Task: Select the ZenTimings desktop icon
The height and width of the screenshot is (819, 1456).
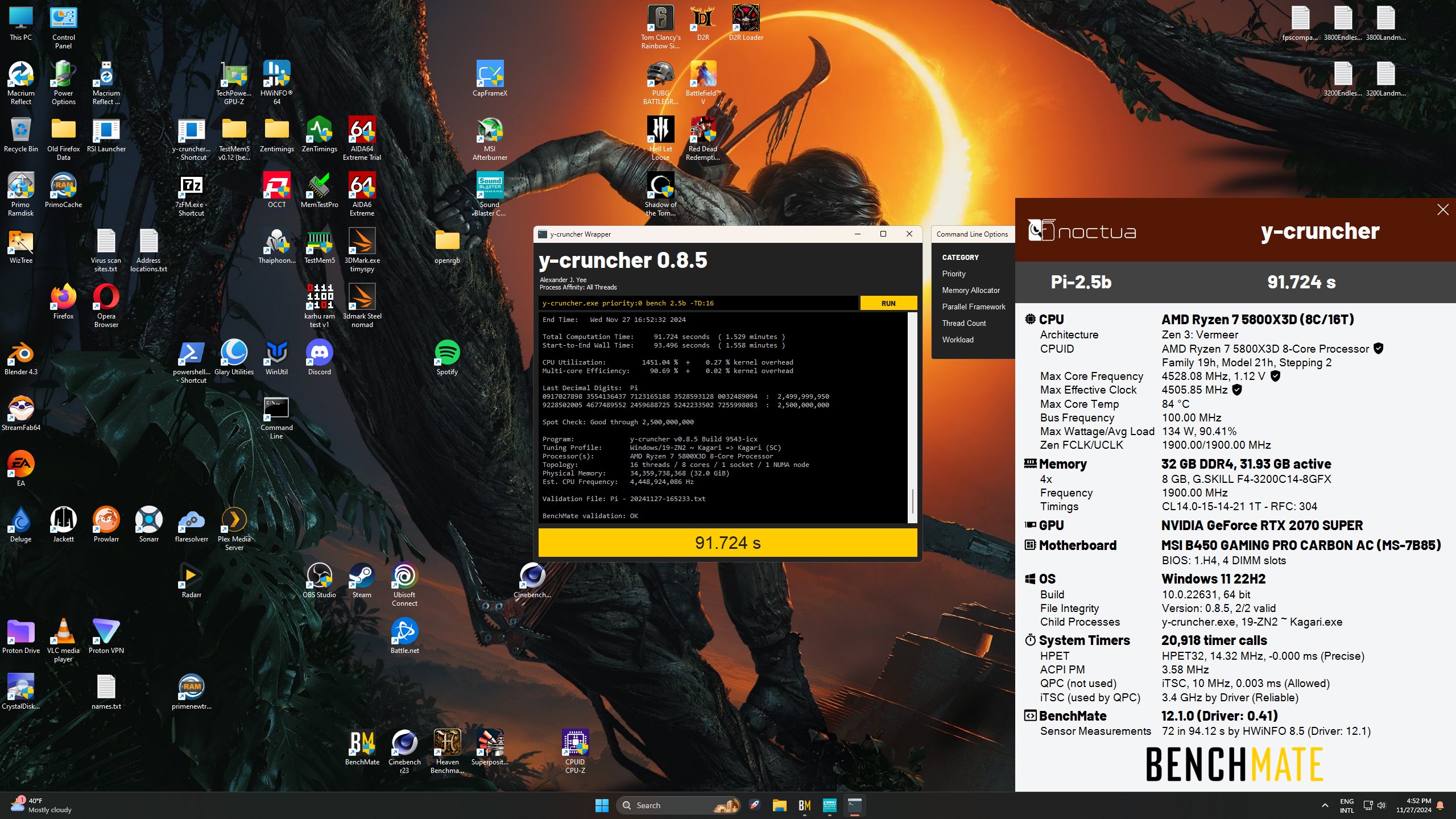Action: click(319, 135)
